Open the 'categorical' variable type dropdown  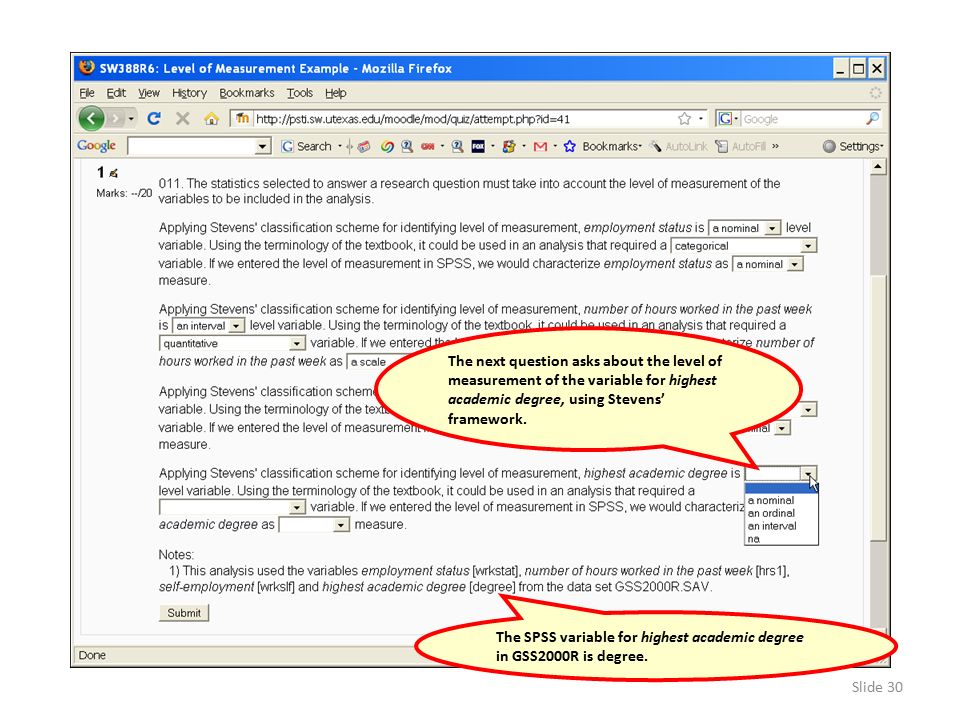[743, 246]
